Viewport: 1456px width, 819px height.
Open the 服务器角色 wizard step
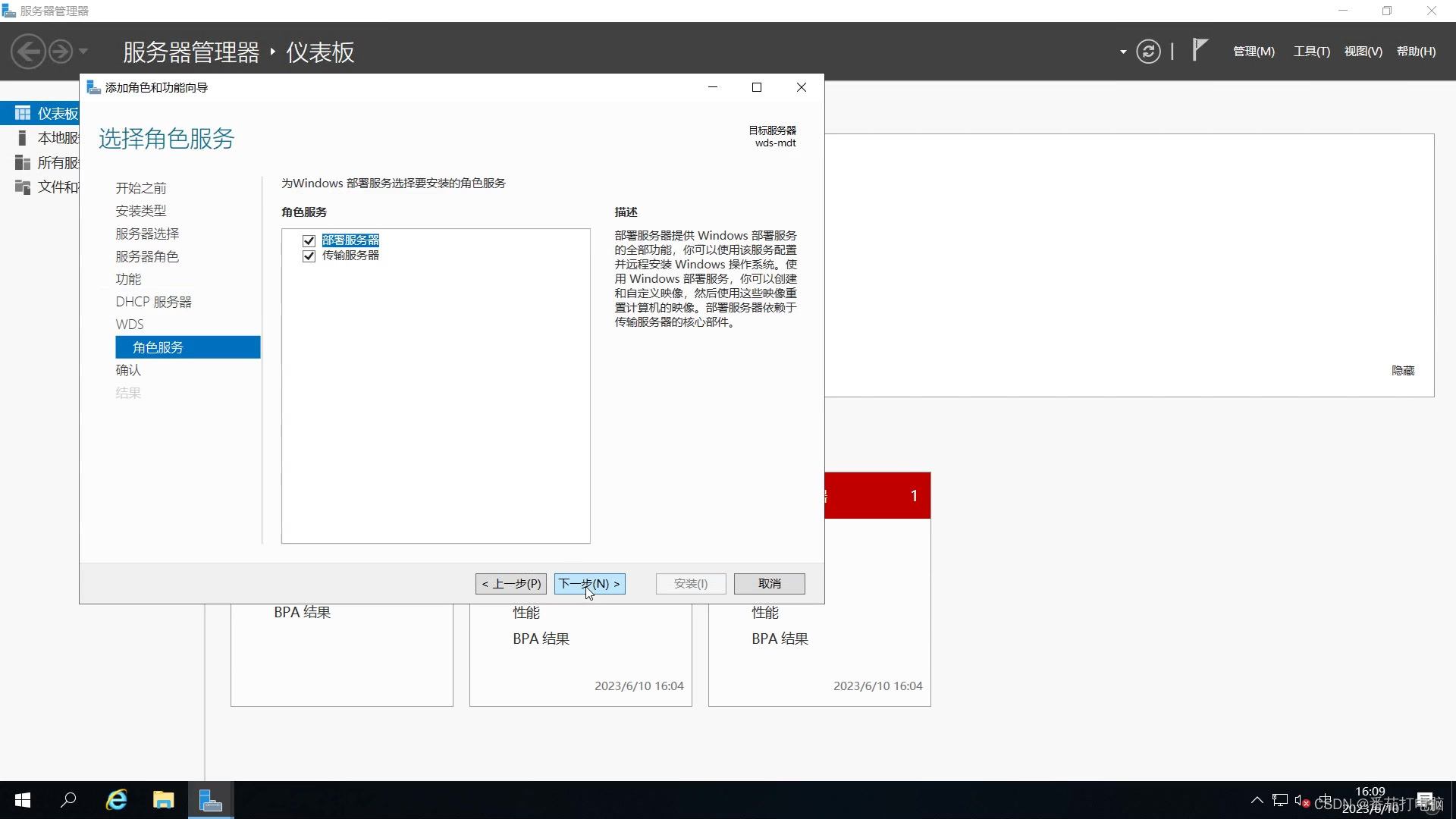pos(147,256)
